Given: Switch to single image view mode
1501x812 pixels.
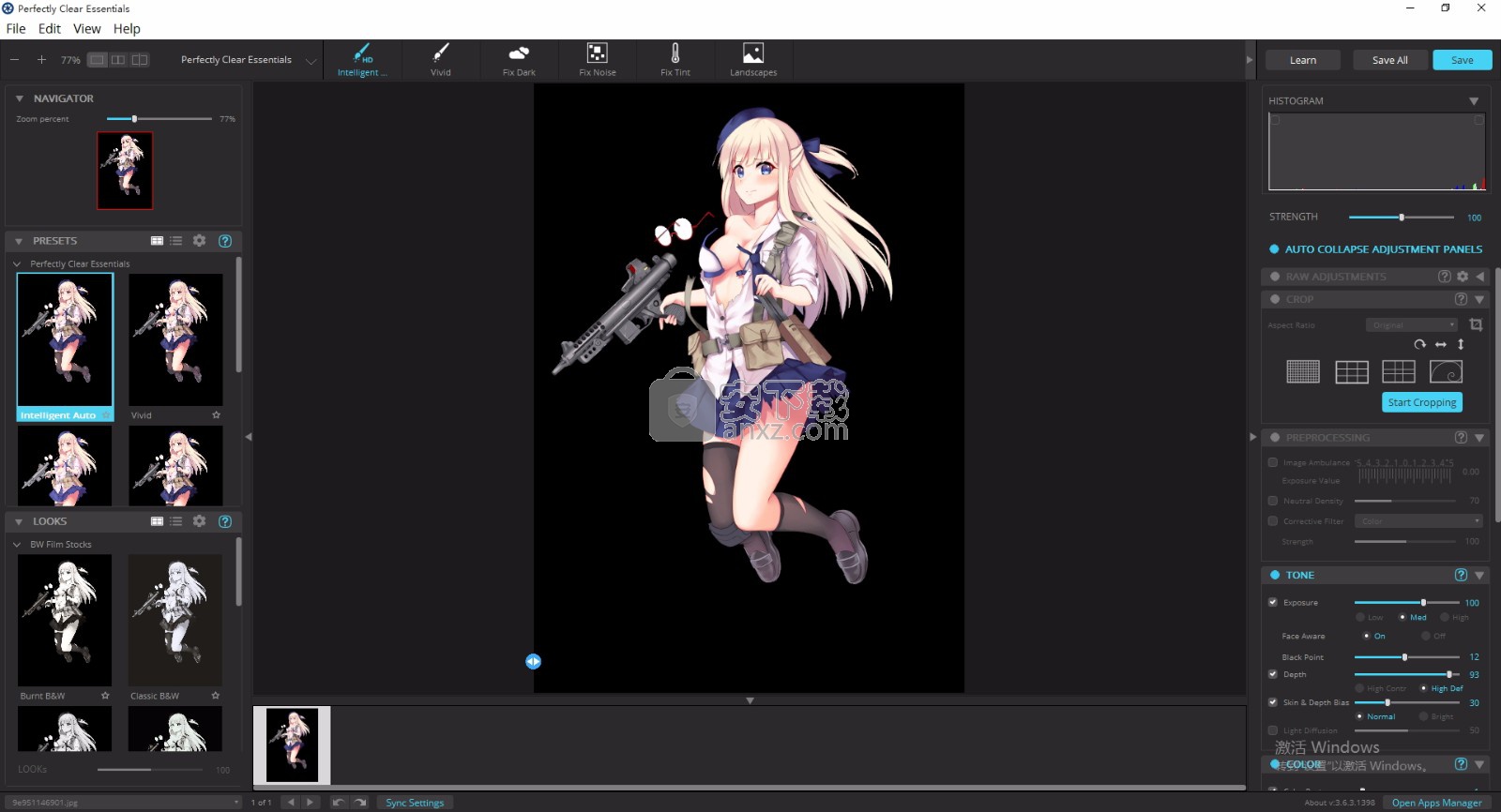Looking at the screenshot, I should tap(98, 59).
